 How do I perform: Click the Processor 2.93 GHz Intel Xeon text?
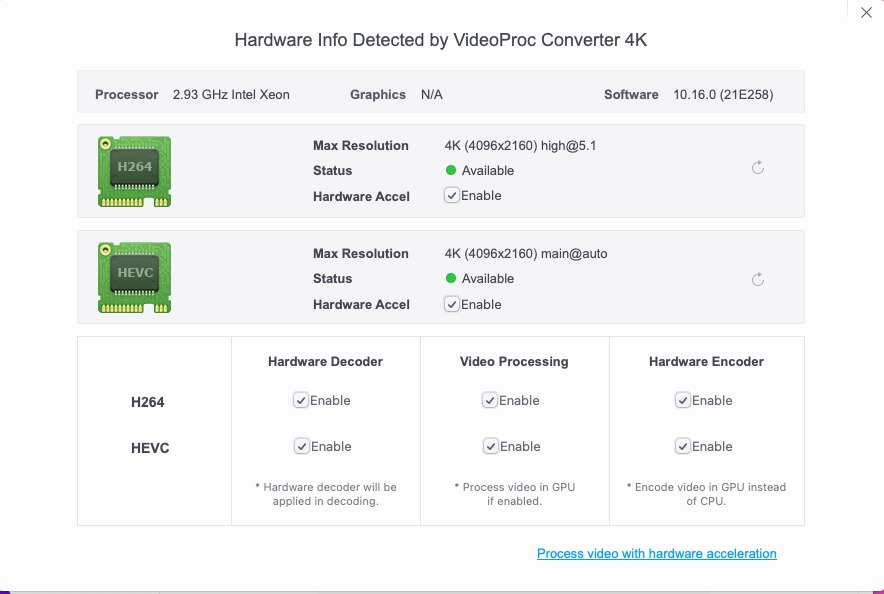(x=231, y=95)
